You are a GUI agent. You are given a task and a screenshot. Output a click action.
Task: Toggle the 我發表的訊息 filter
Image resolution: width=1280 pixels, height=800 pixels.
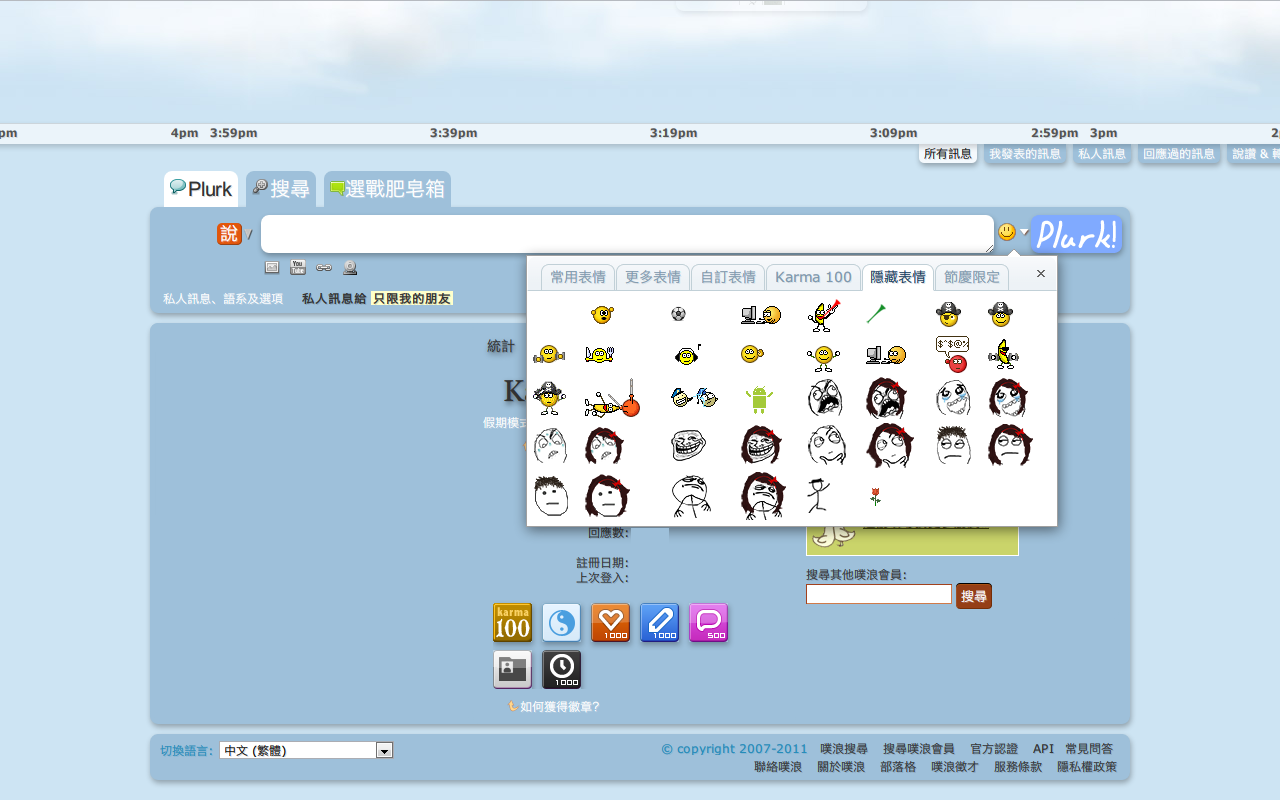pyautogui.click(x=1026, y=153)
